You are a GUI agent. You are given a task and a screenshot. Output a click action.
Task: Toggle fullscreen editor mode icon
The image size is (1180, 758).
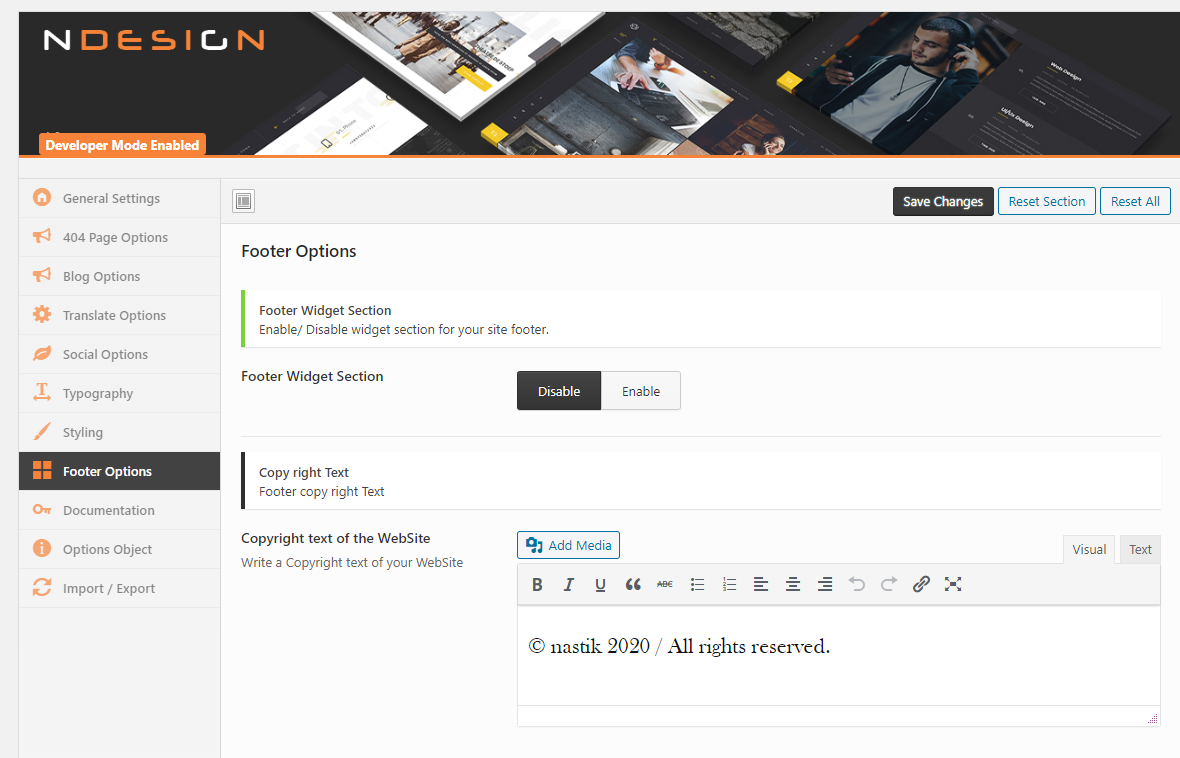953,585
